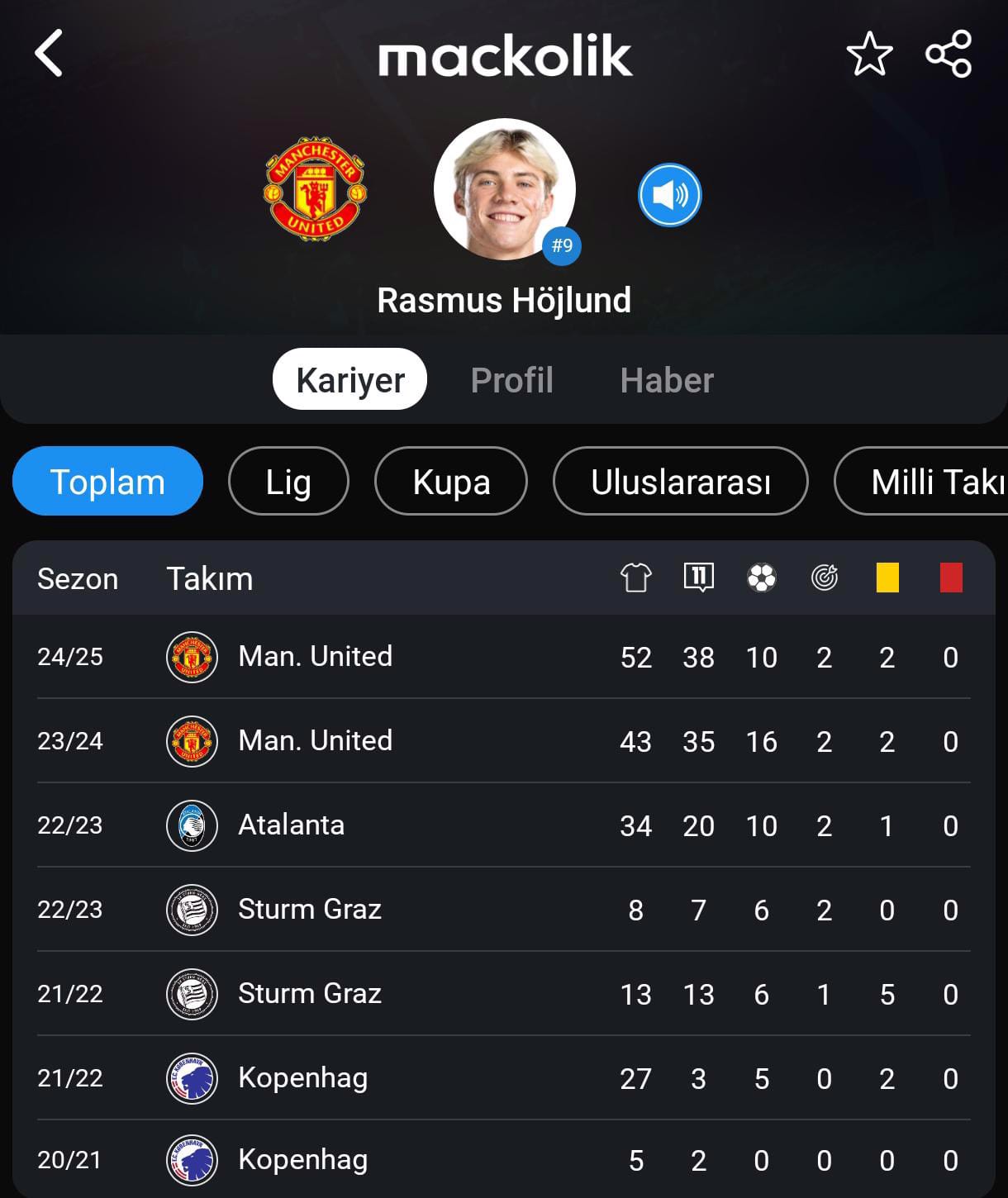Filter stats by Kupa
This screenshot has height=1198, width=1008.
pos(451,482)
